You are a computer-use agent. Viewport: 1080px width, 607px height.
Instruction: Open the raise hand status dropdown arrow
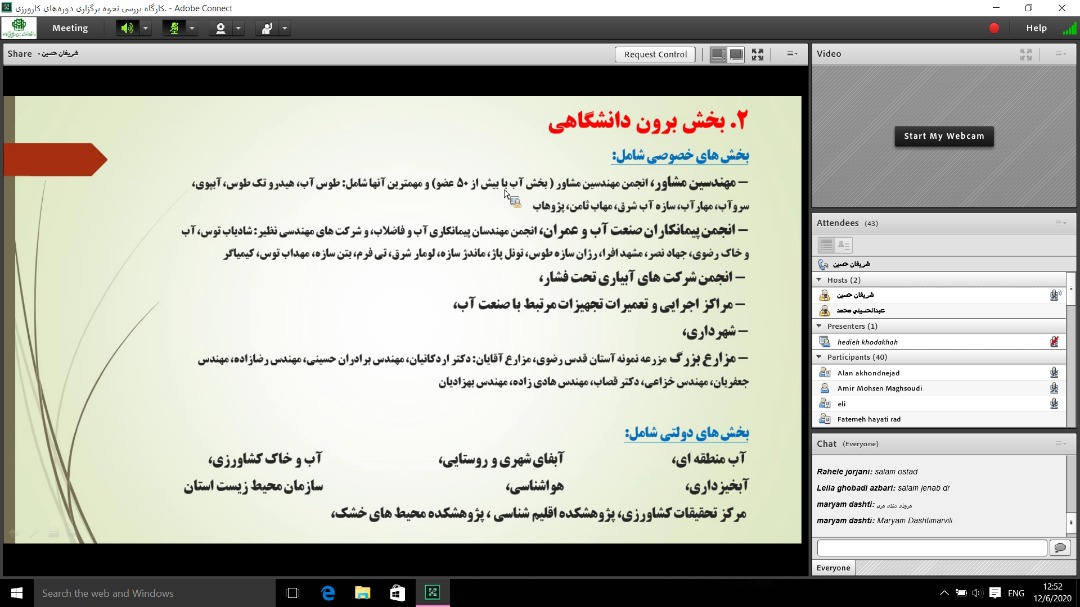click(284, 28)
